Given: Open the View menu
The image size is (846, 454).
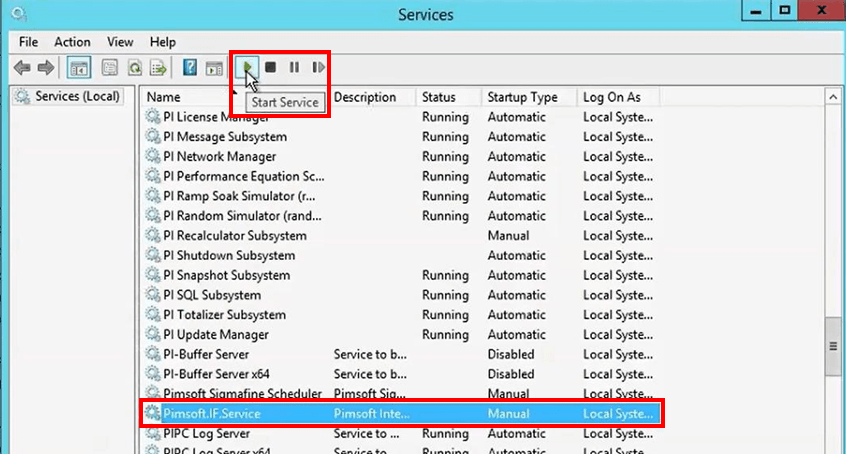Looking at the screenshot, I should pyautogui.click(x=120, y=42).
